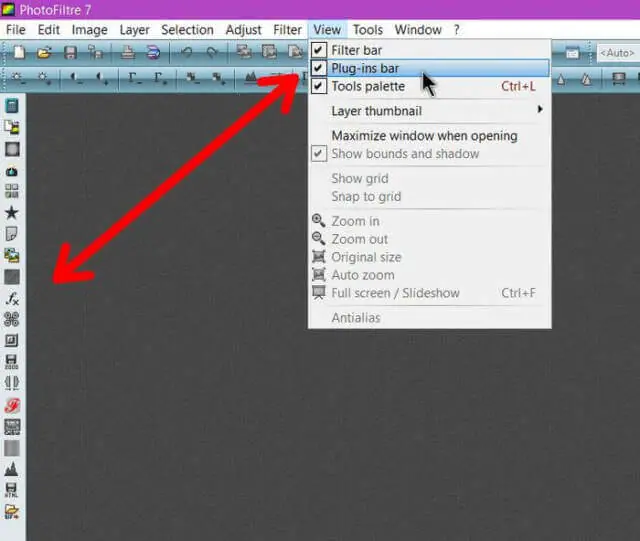The image size is (640, 541).
Task: Select Zoom in from View menu
Action: [430, 221]
